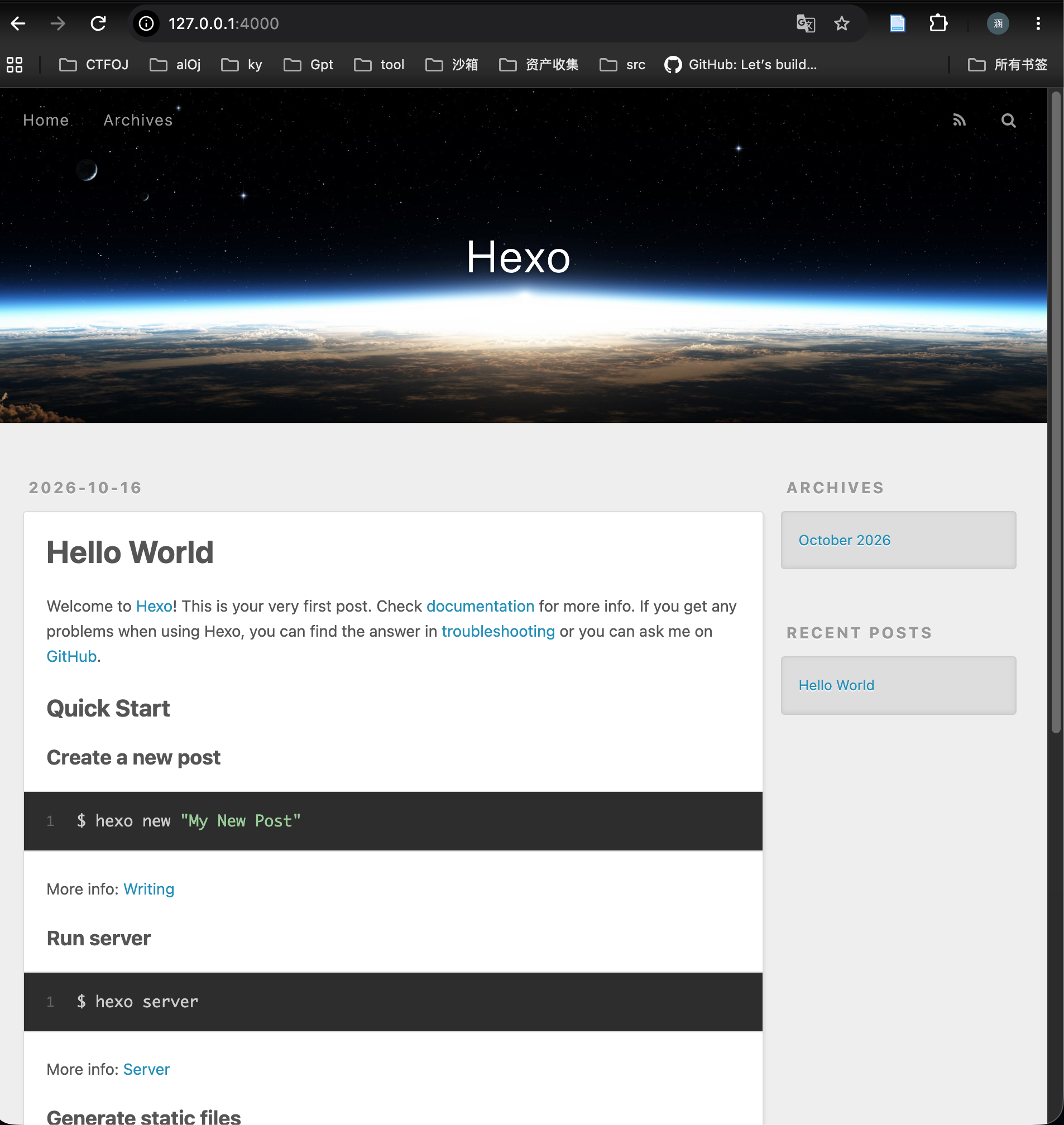Open GitHub bookmark in bookmarks bar
Image resolution: width=1064 pixels, height=1125 pixels.
point(741,65)
